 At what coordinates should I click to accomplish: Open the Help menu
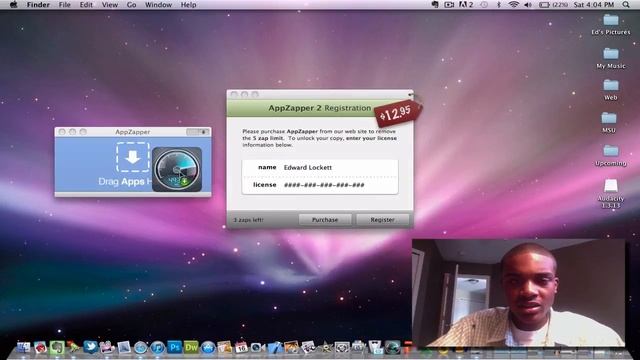[188, 5]
